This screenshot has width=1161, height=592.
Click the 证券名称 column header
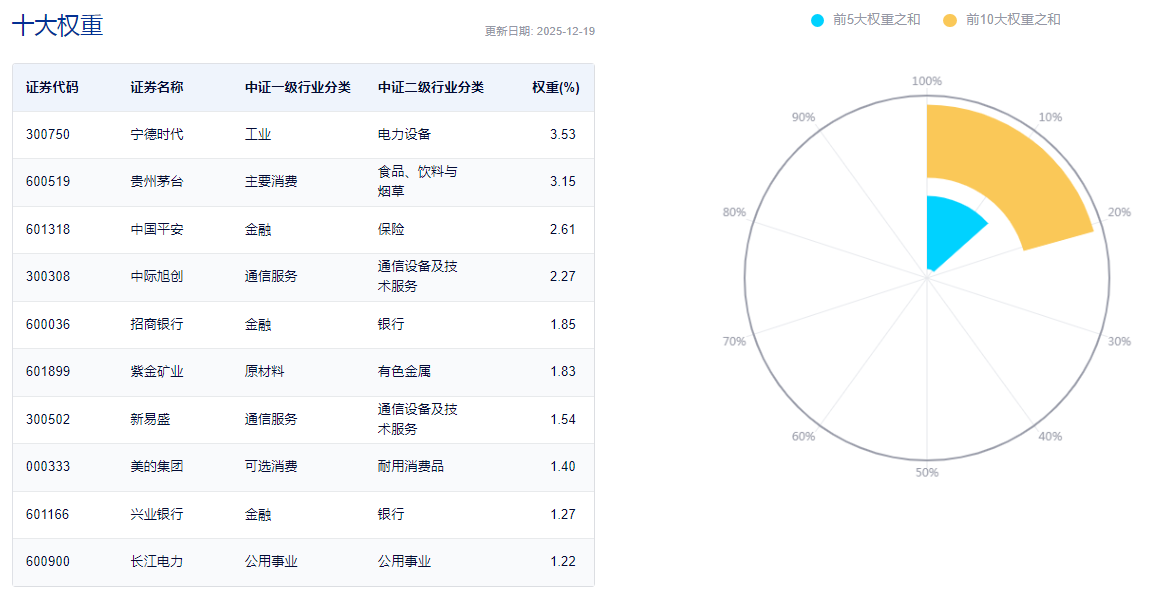157,87
